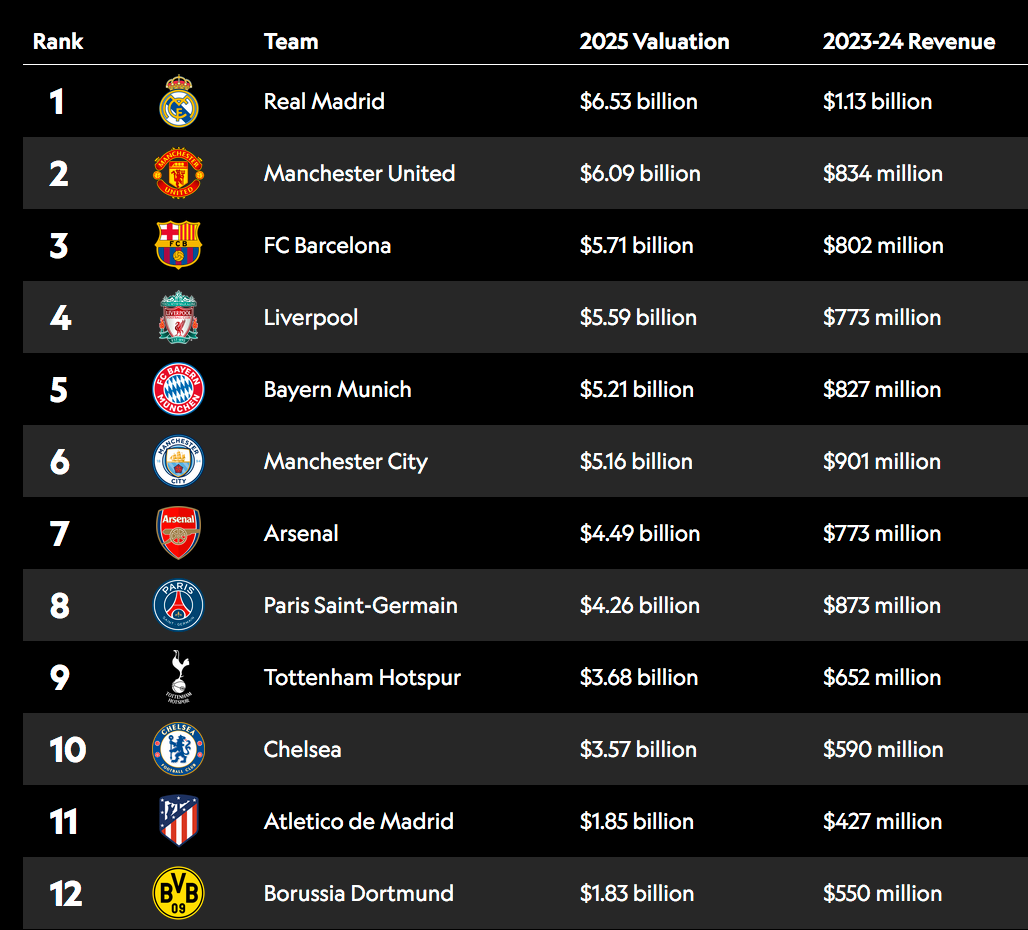Viewport: 1028px width, 930px height.
Task: Sort by the Rank column header
Action: click(x=58, y=41)
